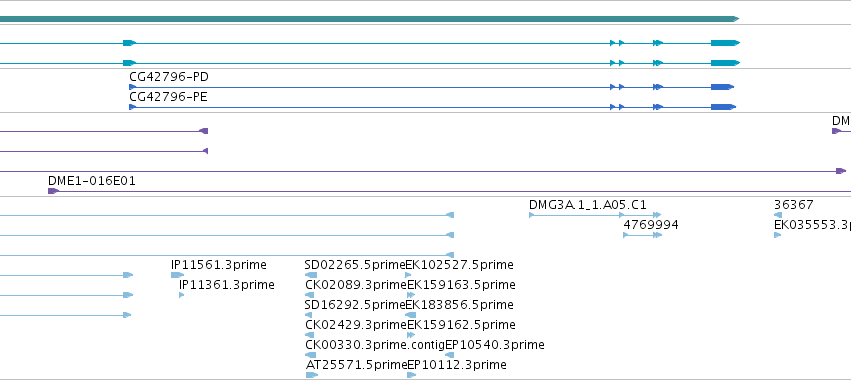851x380 pixels.
Task: Click the IP11561.3prime EST label
Action: click(x=219, y=265)
